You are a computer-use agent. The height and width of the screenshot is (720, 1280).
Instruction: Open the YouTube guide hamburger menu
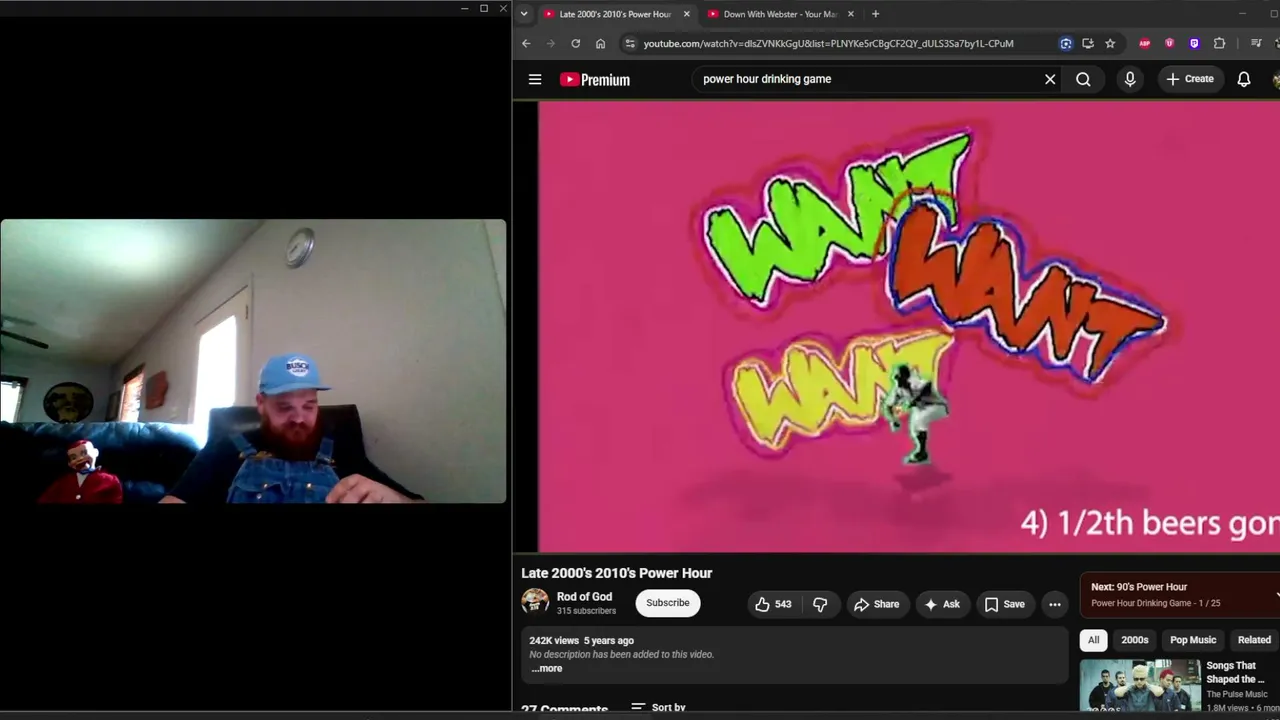pos(535,79)
